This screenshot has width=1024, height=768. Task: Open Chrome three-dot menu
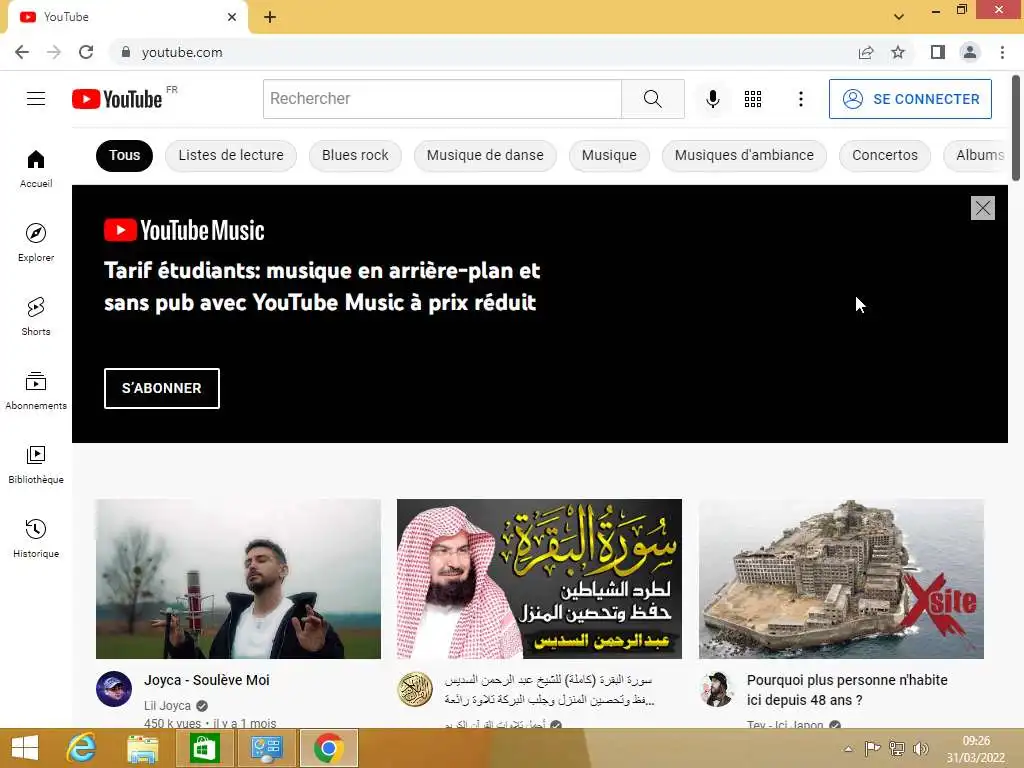point(1002,52)
